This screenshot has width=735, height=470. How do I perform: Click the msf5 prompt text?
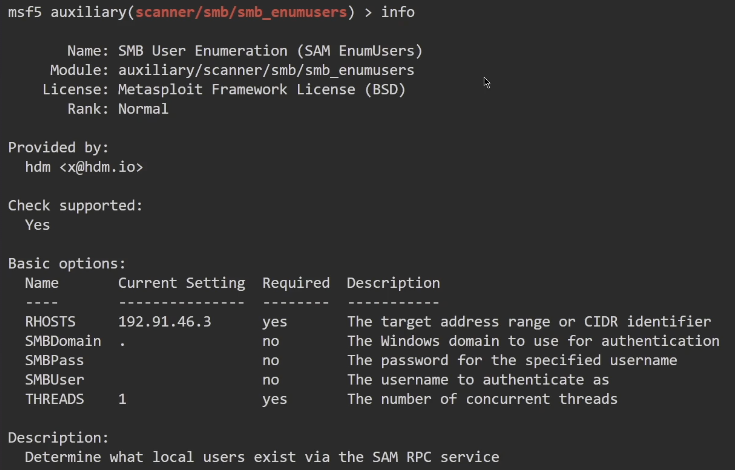tap(24, 12)
